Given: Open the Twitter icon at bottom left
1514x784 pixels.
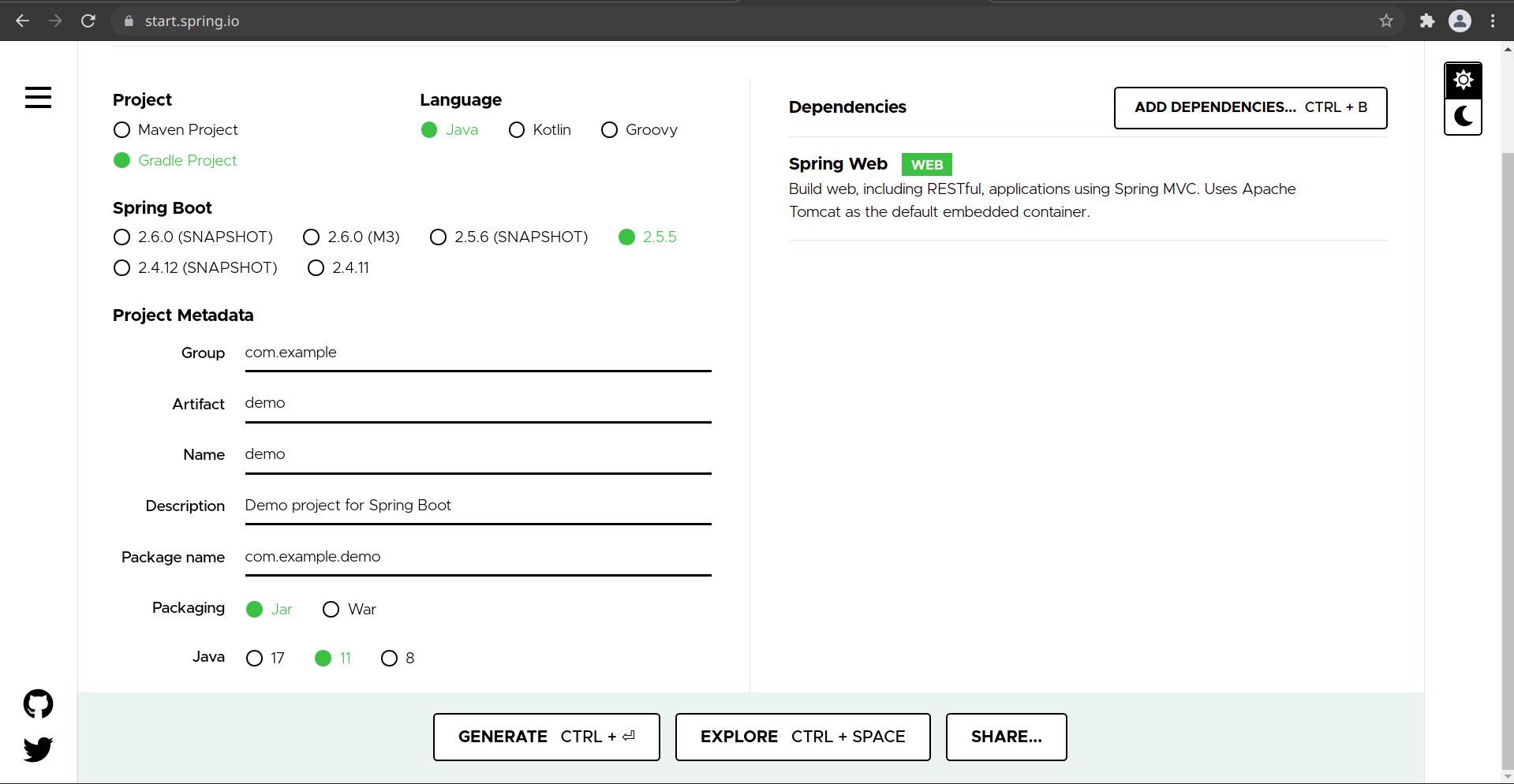Looking at the screenshot, I should (x=38, y=749).
